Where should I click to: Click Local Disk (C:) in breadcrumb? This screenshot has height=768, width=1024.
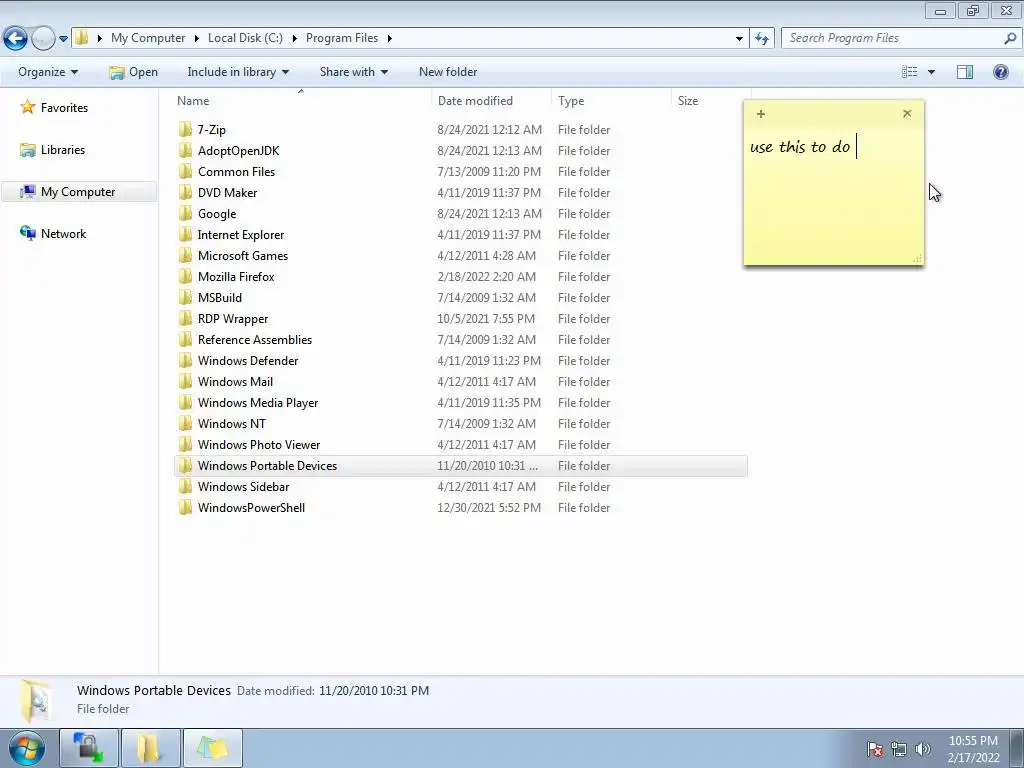tap(245, 38)
